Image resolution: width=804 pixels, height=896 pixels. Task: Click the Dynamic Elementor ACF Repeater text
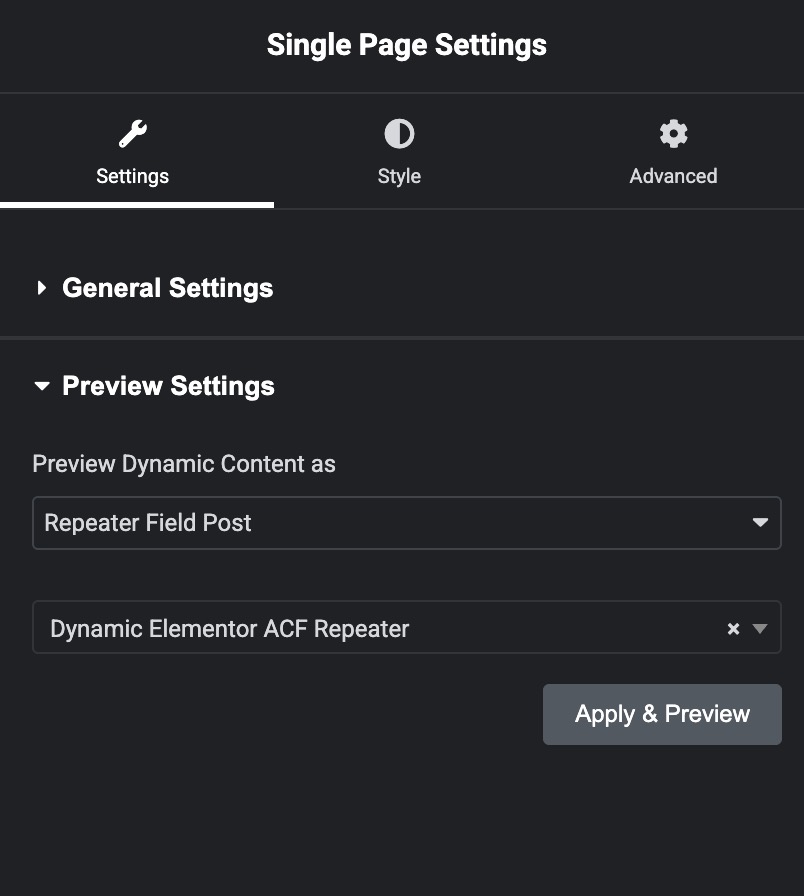click(230, 629)
